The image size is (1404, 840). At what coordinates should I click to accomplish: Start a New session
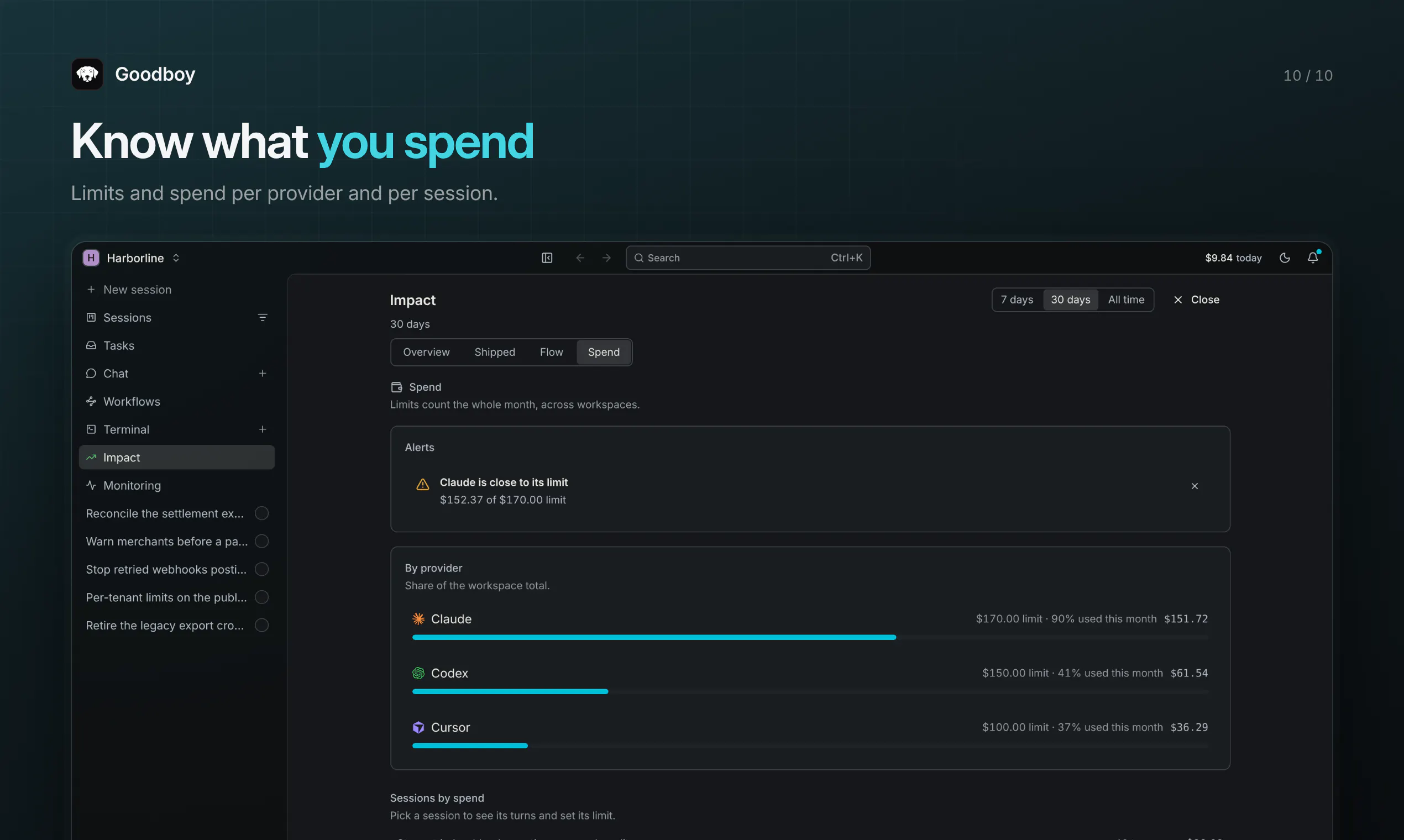coord(177,290)
